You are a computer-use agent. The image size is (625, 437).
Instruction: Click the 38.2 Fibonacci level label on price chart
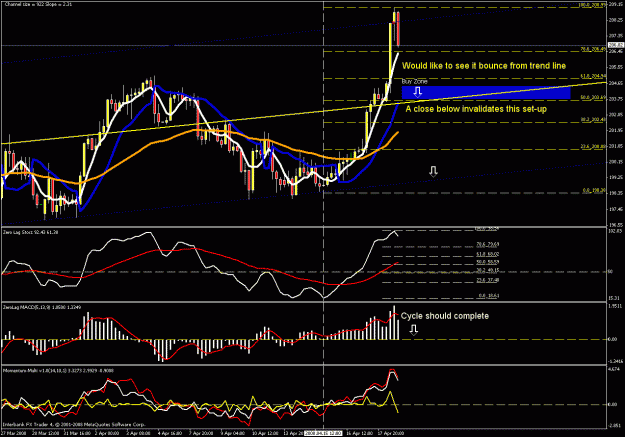pos(593,119)
